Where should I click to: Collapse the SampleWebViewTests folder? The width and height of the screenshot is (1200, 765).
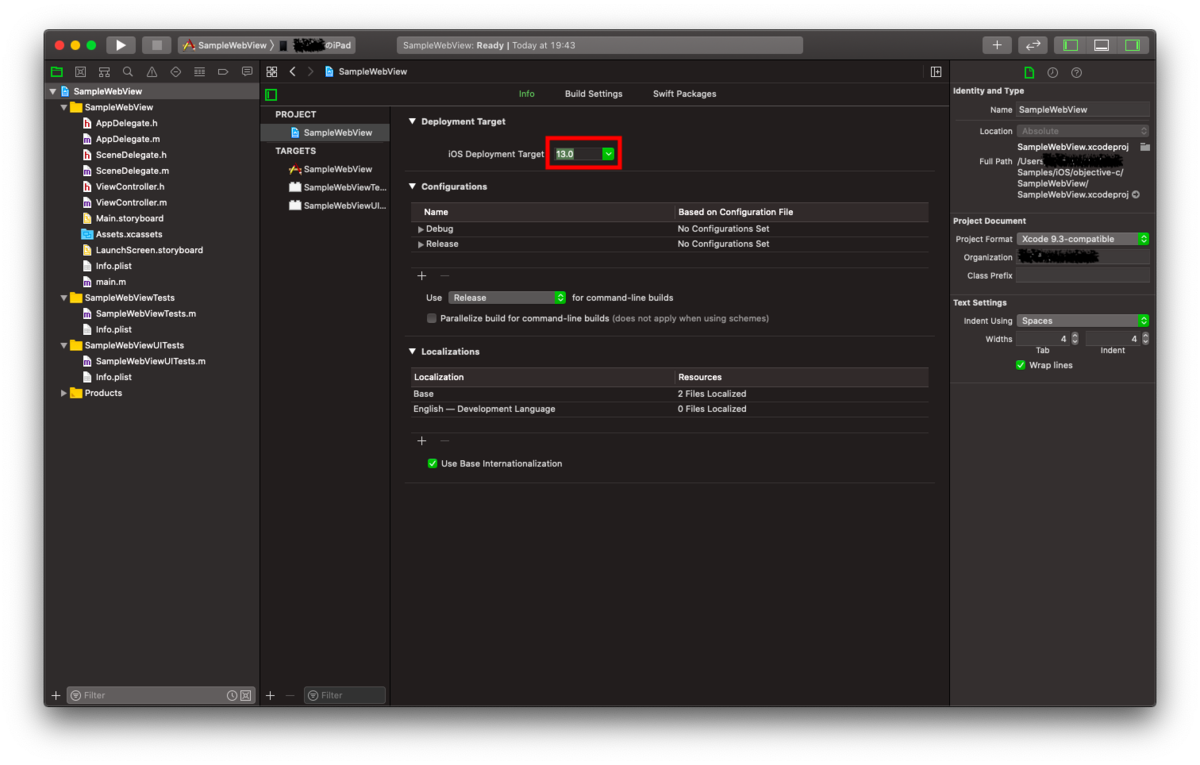pos(64,298)
